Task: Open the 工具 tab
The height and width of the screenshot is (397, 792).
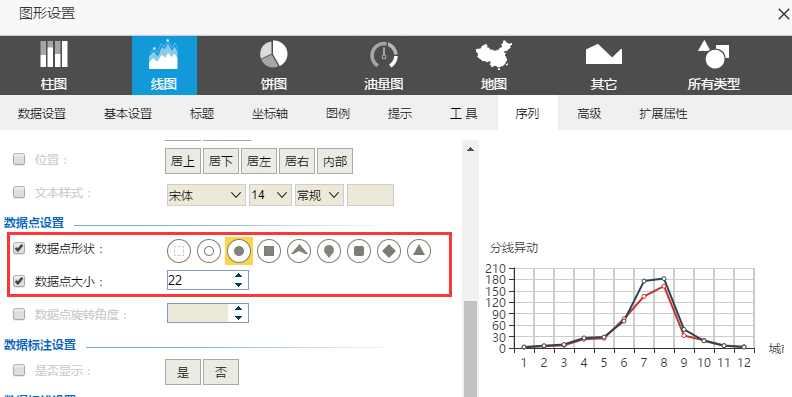Action: pos(464,114)
